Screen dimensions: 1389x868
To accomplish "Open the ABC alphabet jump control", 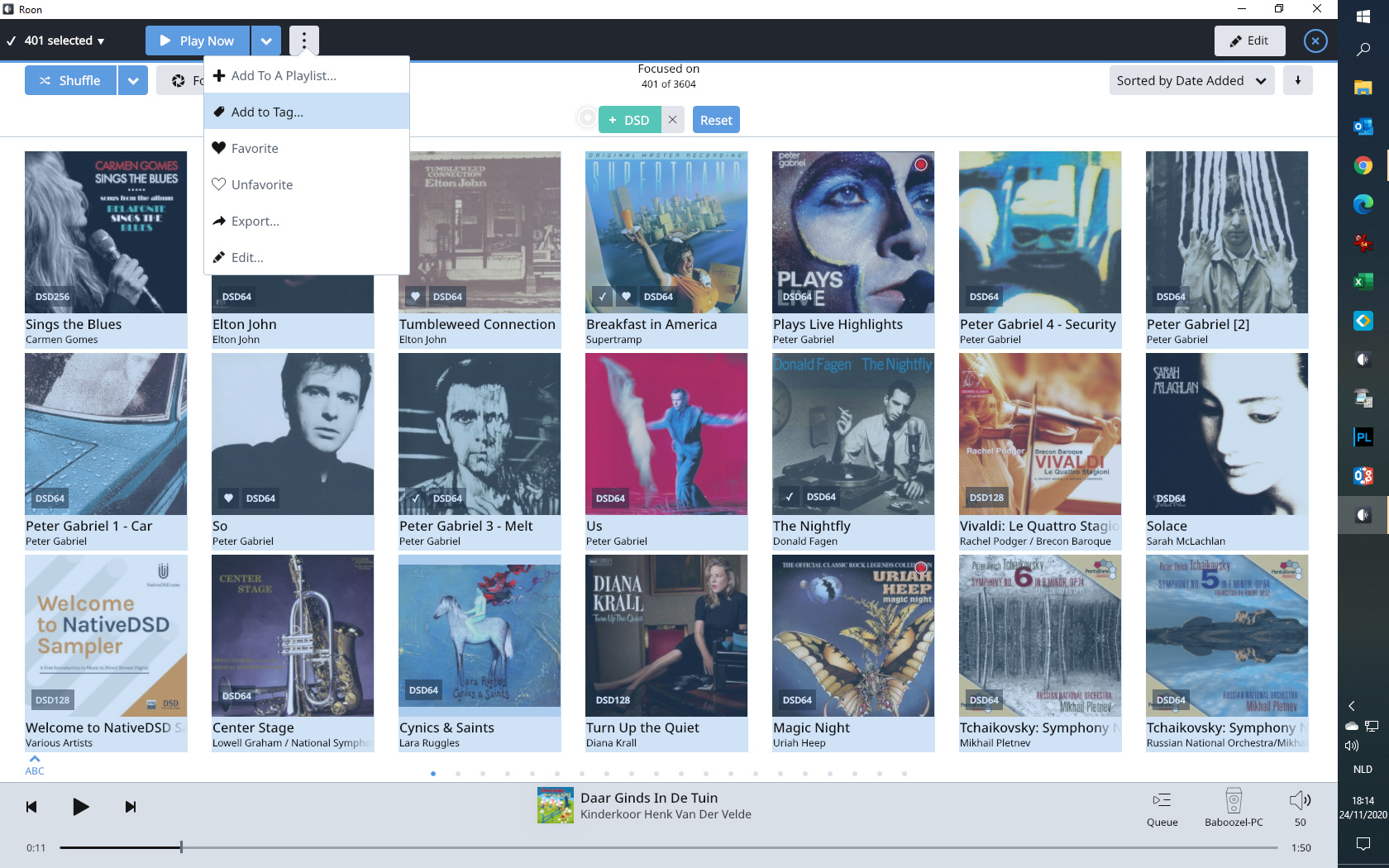I will pos(35,765).
